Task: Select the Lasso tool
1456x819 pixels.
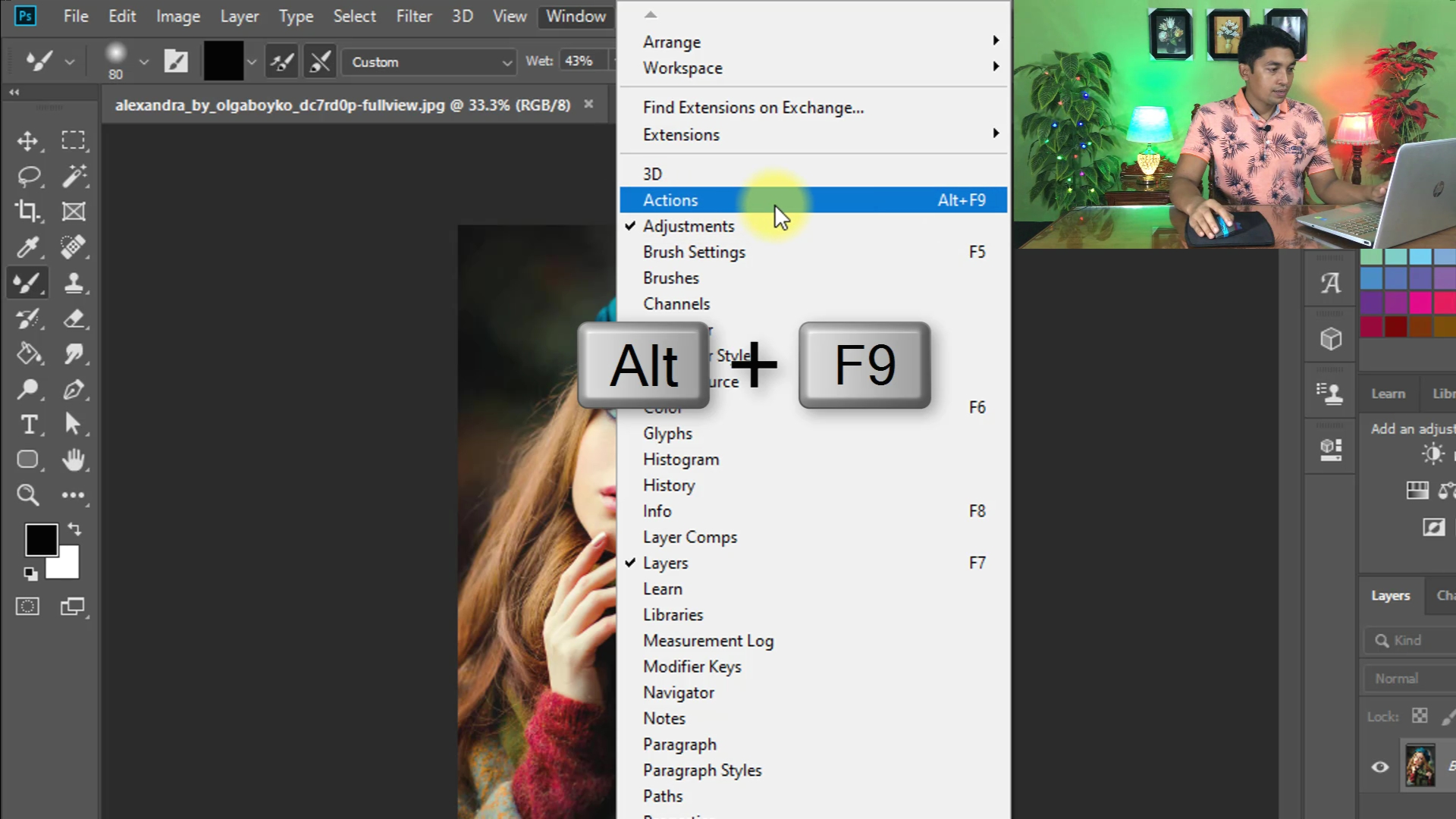Action: [28, 177]
